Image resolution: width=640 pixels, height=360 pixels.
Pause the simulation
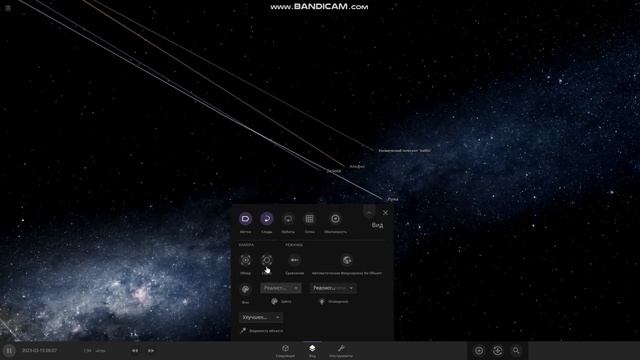[9, 351]
